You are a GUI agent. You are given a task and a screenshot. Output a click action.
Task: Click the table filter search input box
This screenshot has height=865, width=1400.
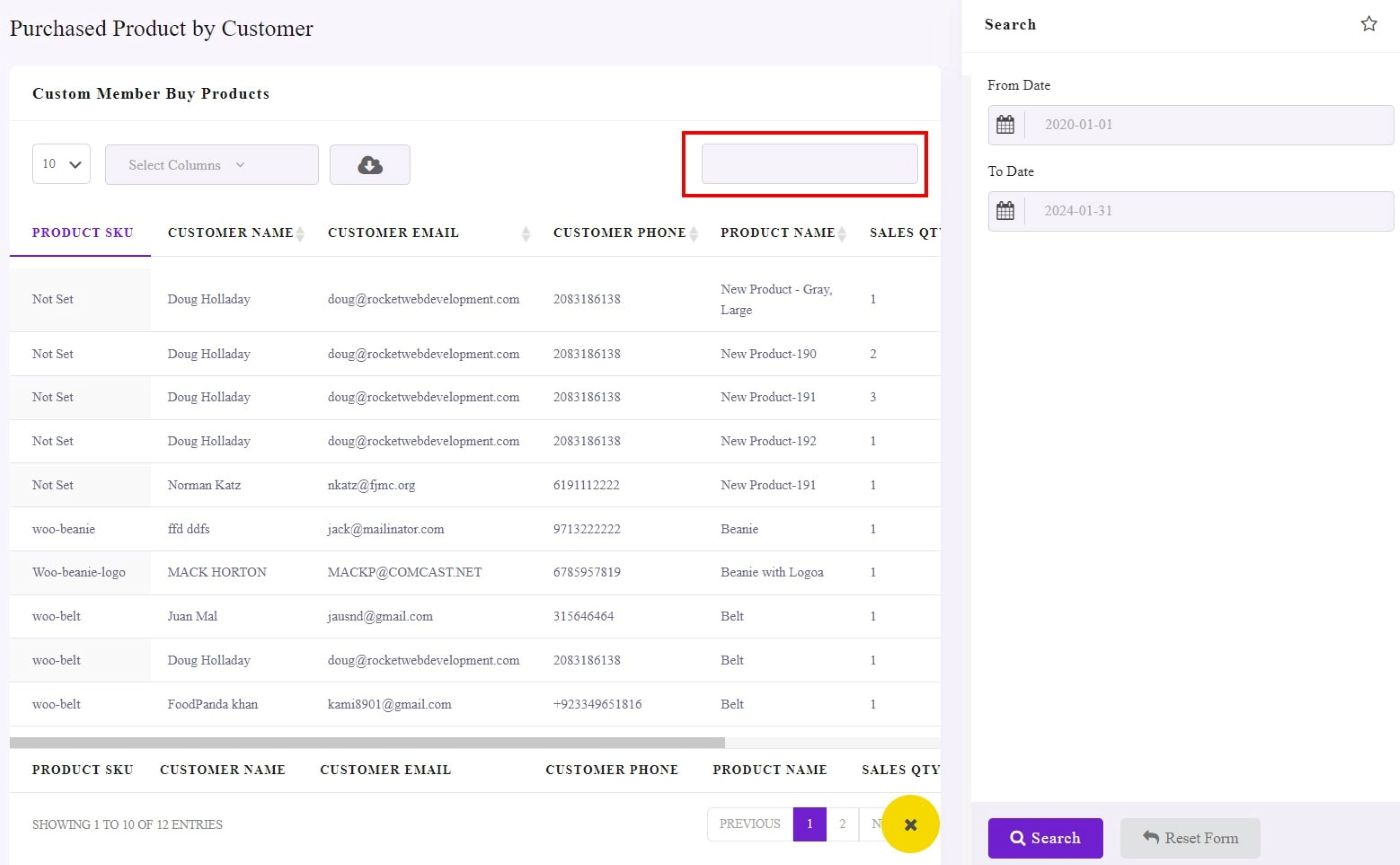(809, 164)
